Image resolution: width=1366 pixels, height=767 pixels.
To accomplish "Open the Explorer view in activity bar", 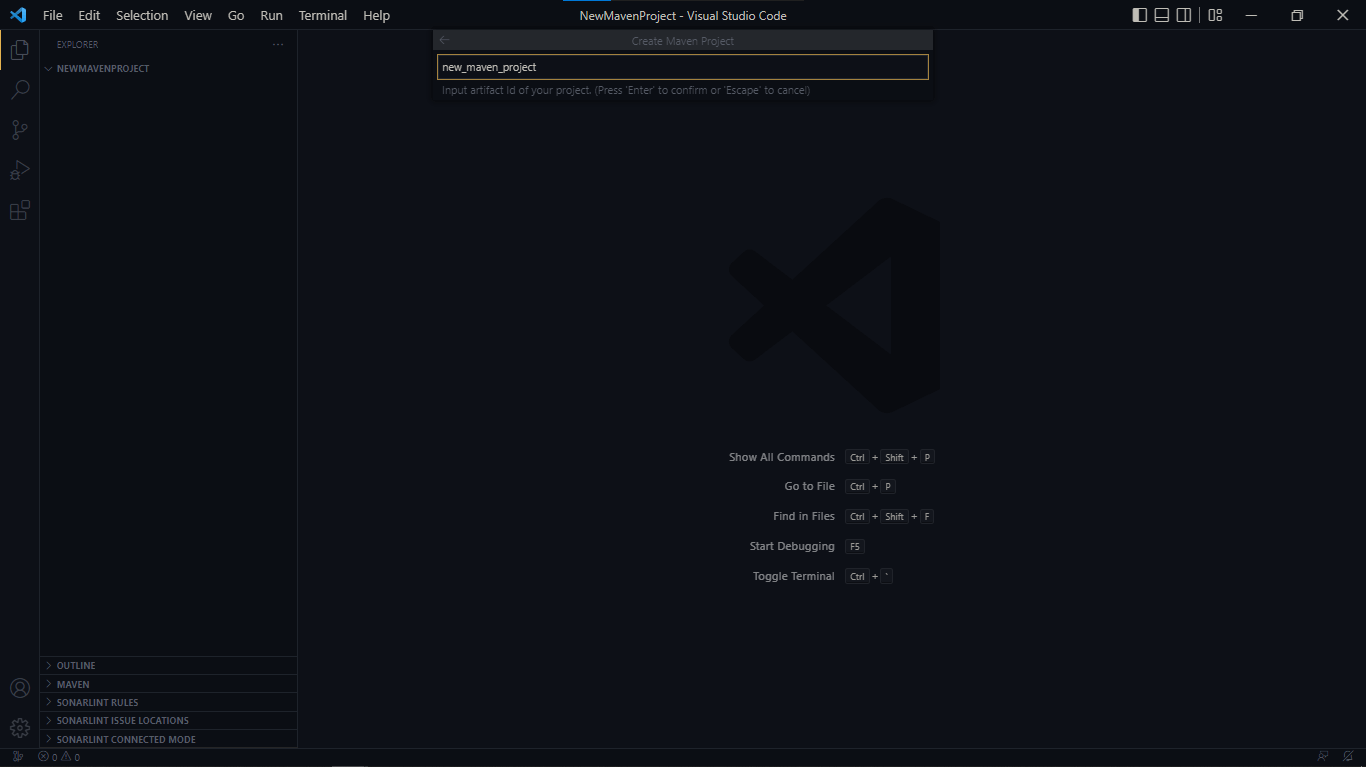I will (20, 49).
